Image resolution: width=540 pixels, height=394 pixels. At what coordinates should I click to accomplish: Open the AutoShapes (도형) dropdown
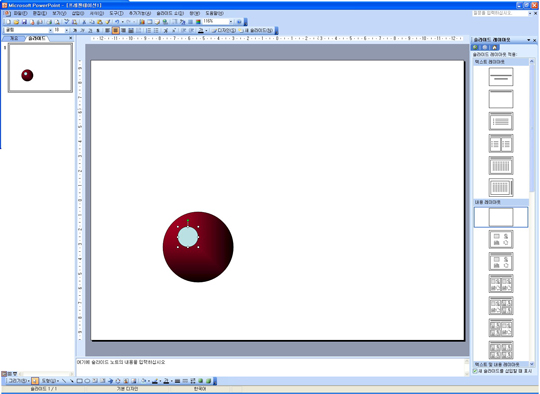[50, 381]
